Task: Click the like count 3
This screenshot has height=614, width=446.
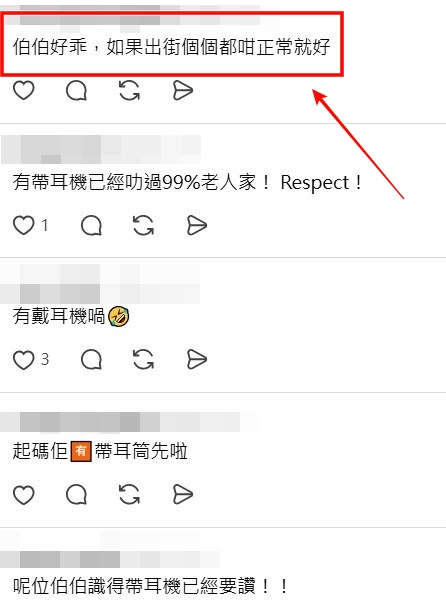Action: [x=45, y=359]
